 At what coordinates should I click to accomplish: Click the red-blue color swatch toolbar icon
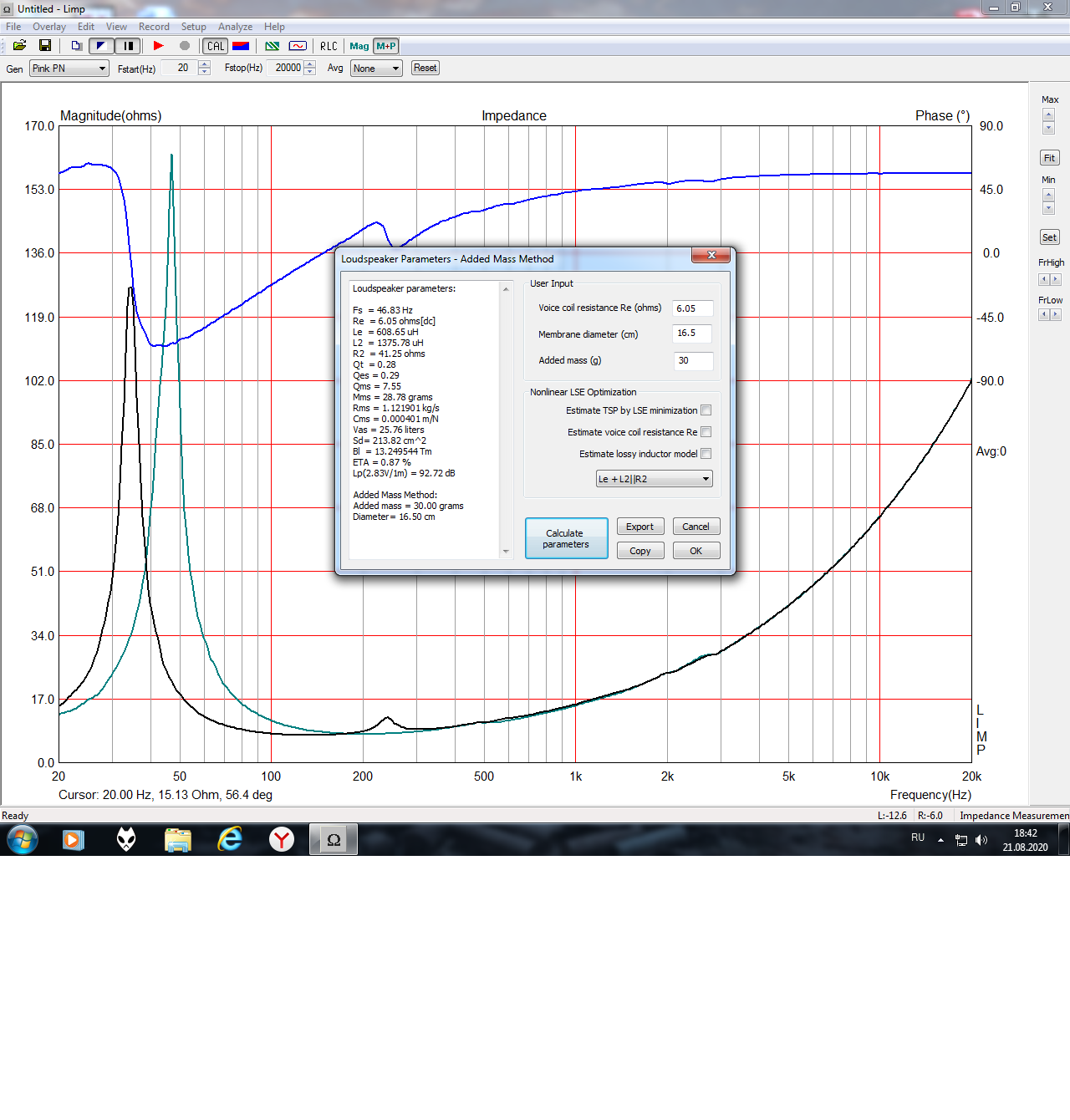pyautogui.click(x=241, y=46)
